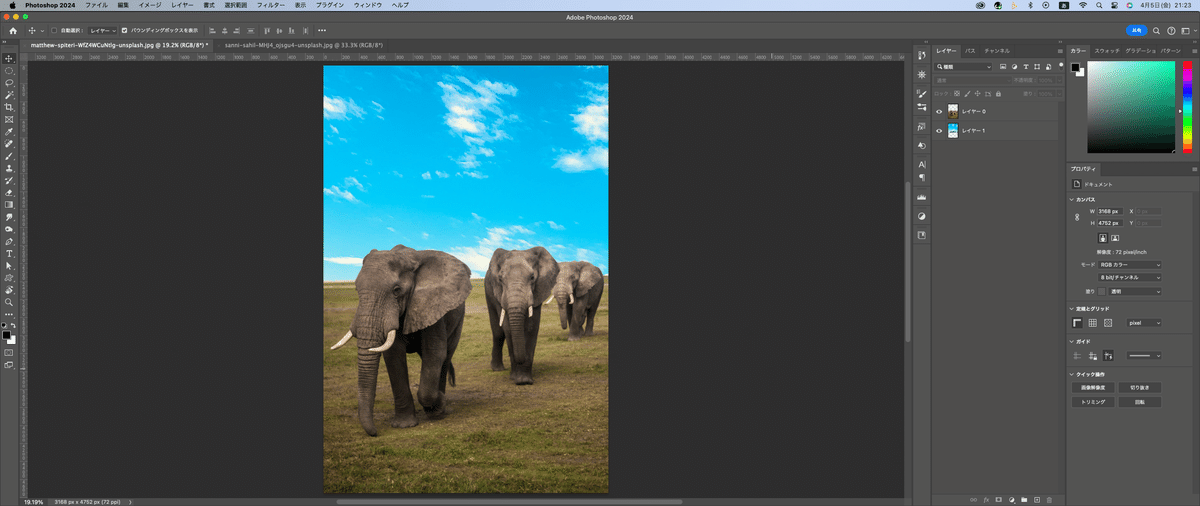Select the Smudge tool
Viewport: 1200px width, 506px height.
point(9,217)
